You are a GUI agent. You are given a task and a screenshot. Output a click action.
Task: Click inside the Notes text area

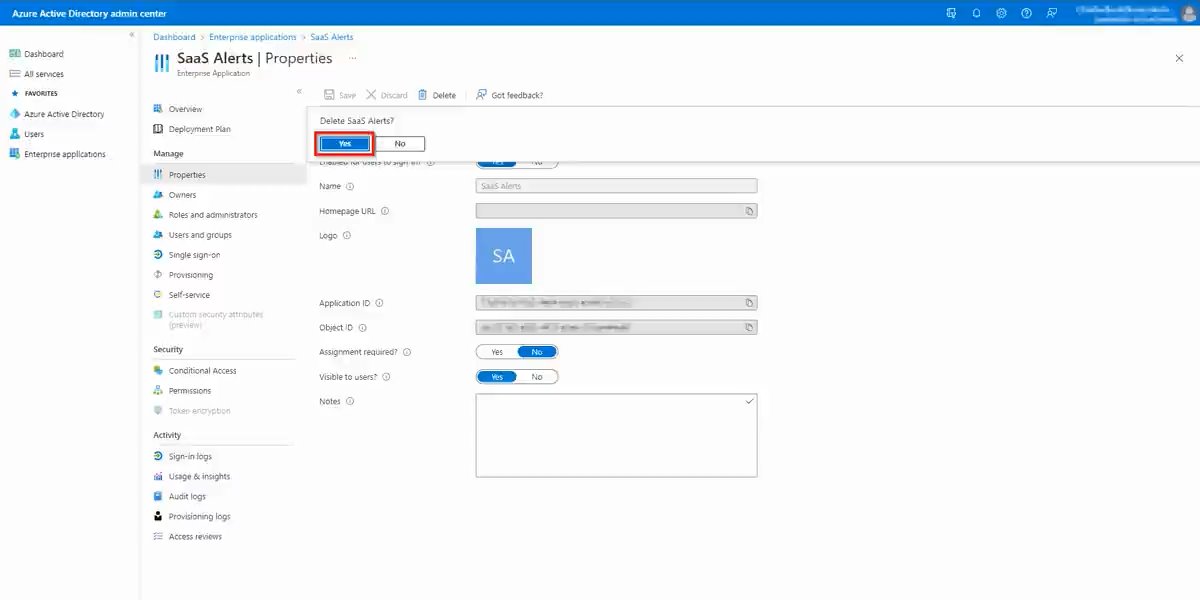pyautogui.click(x=616, y=435)
